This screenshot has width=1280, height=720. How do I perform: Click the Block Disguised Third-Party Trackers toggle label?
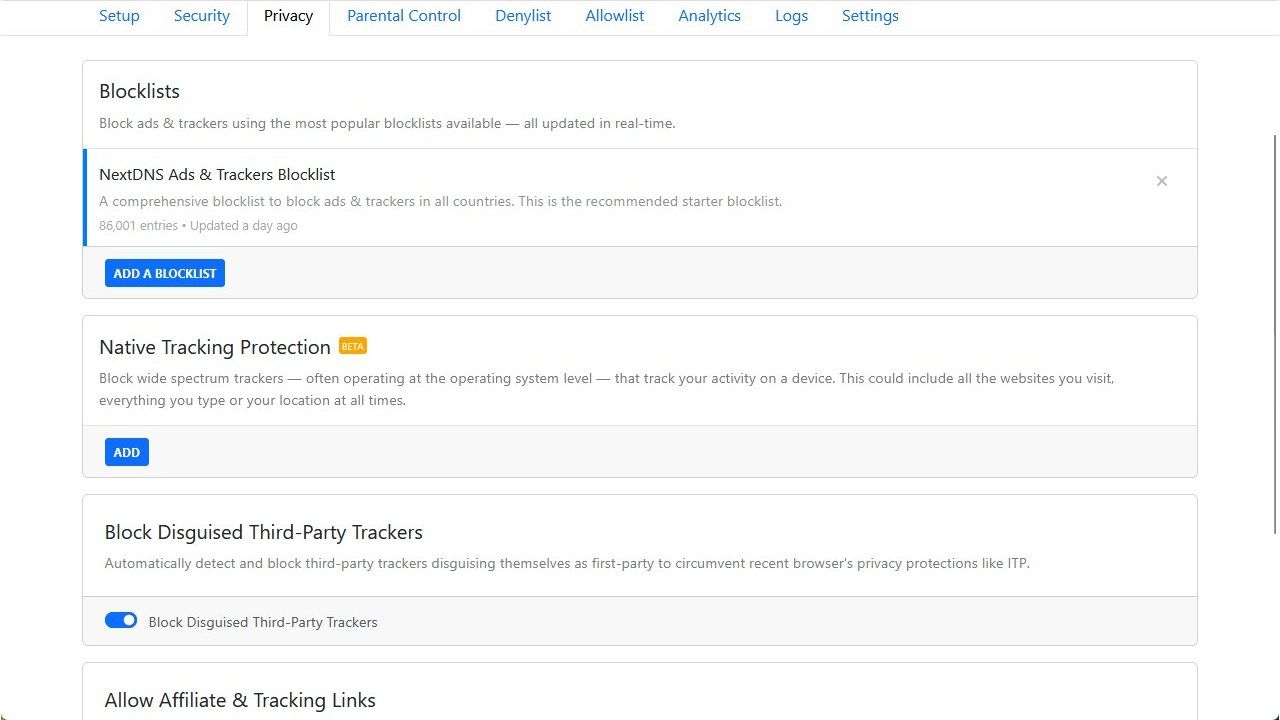pyautogui.click(x=263, y=622)
